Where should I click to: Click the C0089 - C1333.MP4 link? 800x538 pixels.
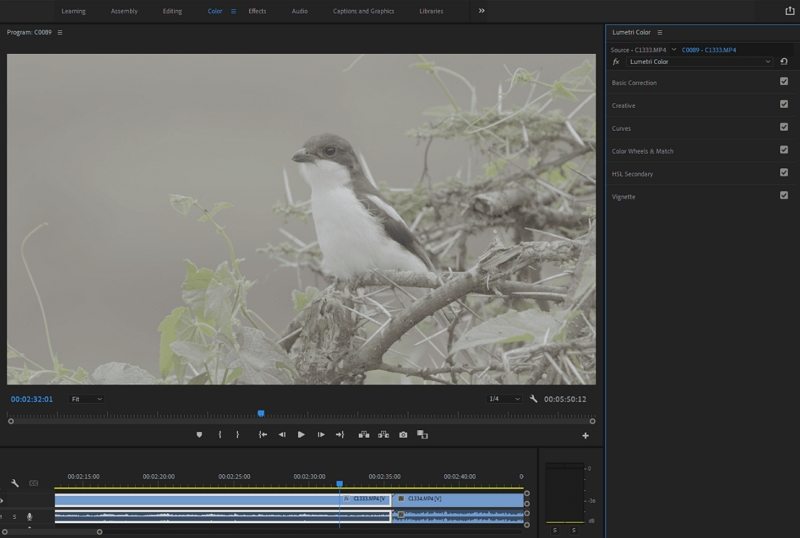[709, 50]
